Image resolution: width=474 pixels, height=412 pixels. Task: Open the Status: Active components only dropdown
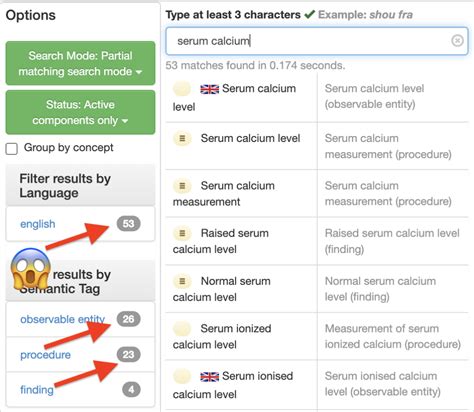point(80,112)
